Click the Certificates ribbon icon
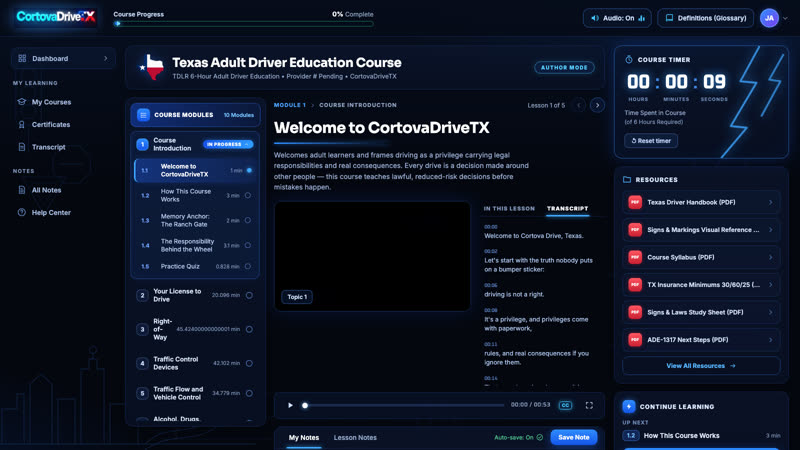This screenshot has height=450, width=800. 21,124
